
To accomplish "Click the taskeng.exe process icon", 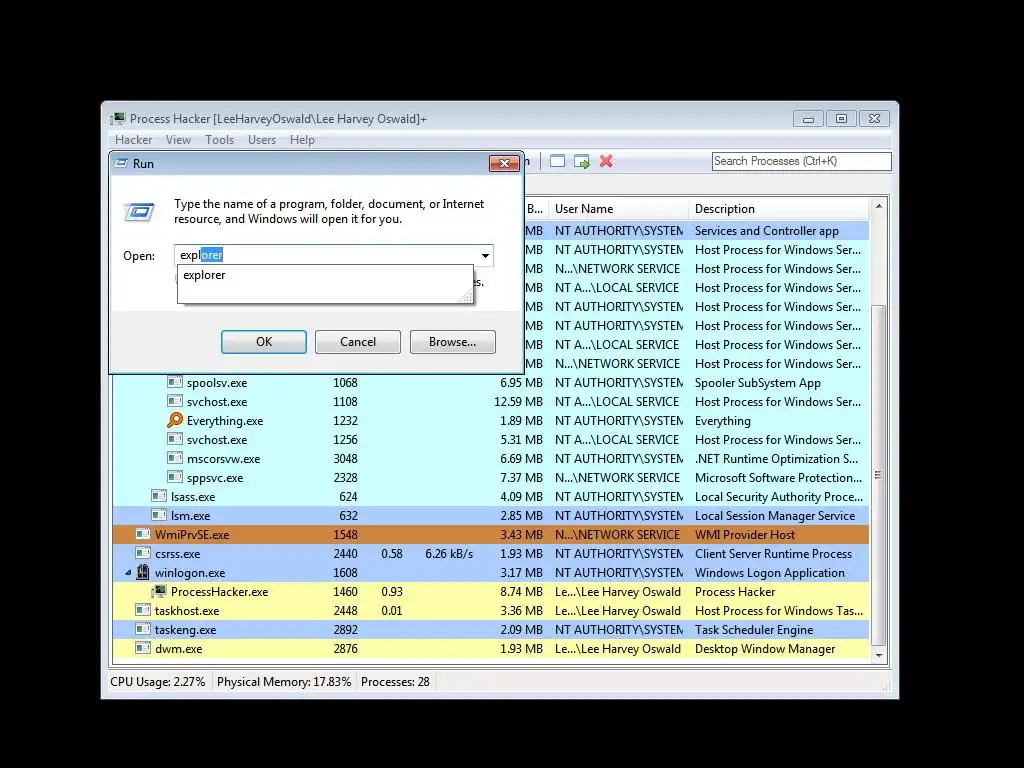I will coord(143,629).
